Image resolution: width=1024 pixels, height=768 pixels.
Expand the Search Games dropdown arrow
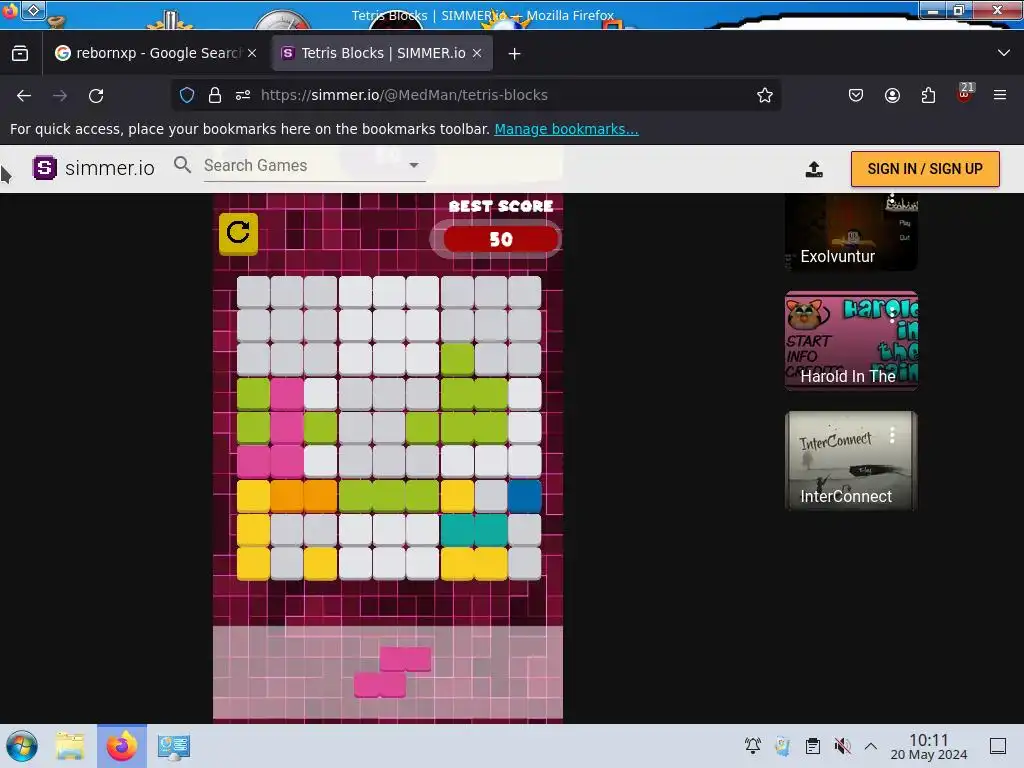pos(414,165)
